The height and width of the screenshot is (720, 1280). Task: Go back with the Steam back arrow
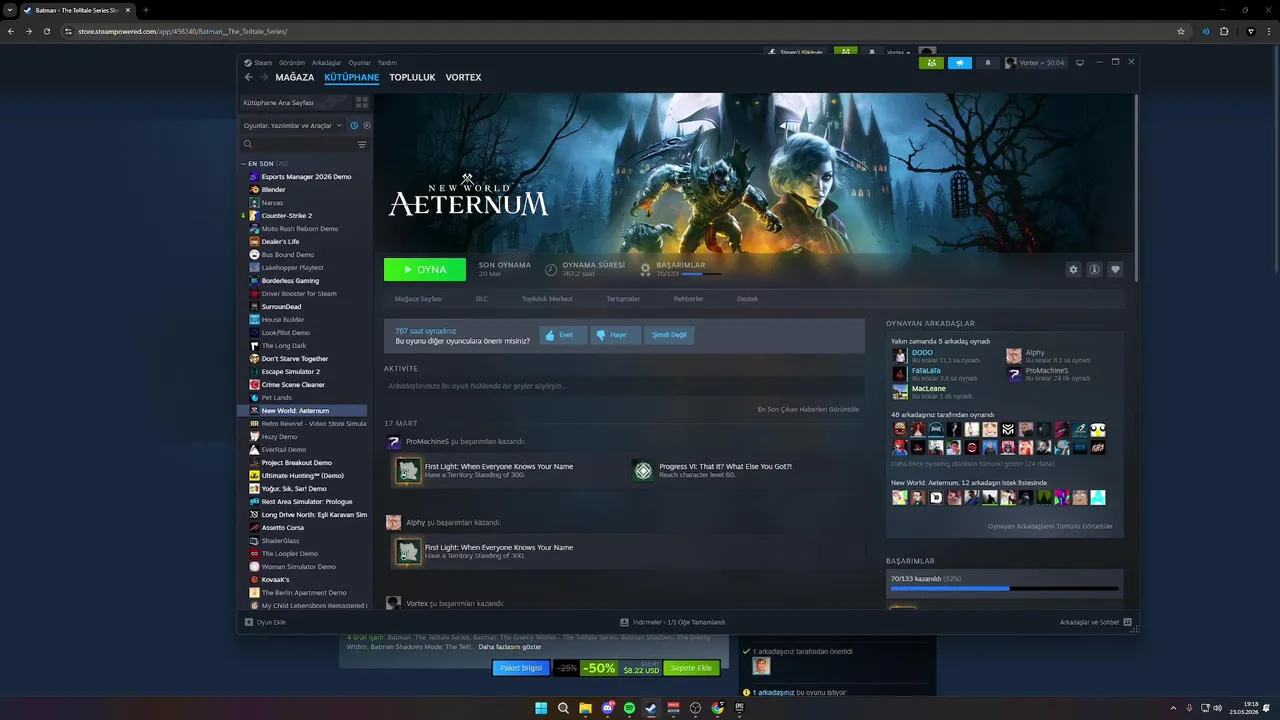pos(249,77)
